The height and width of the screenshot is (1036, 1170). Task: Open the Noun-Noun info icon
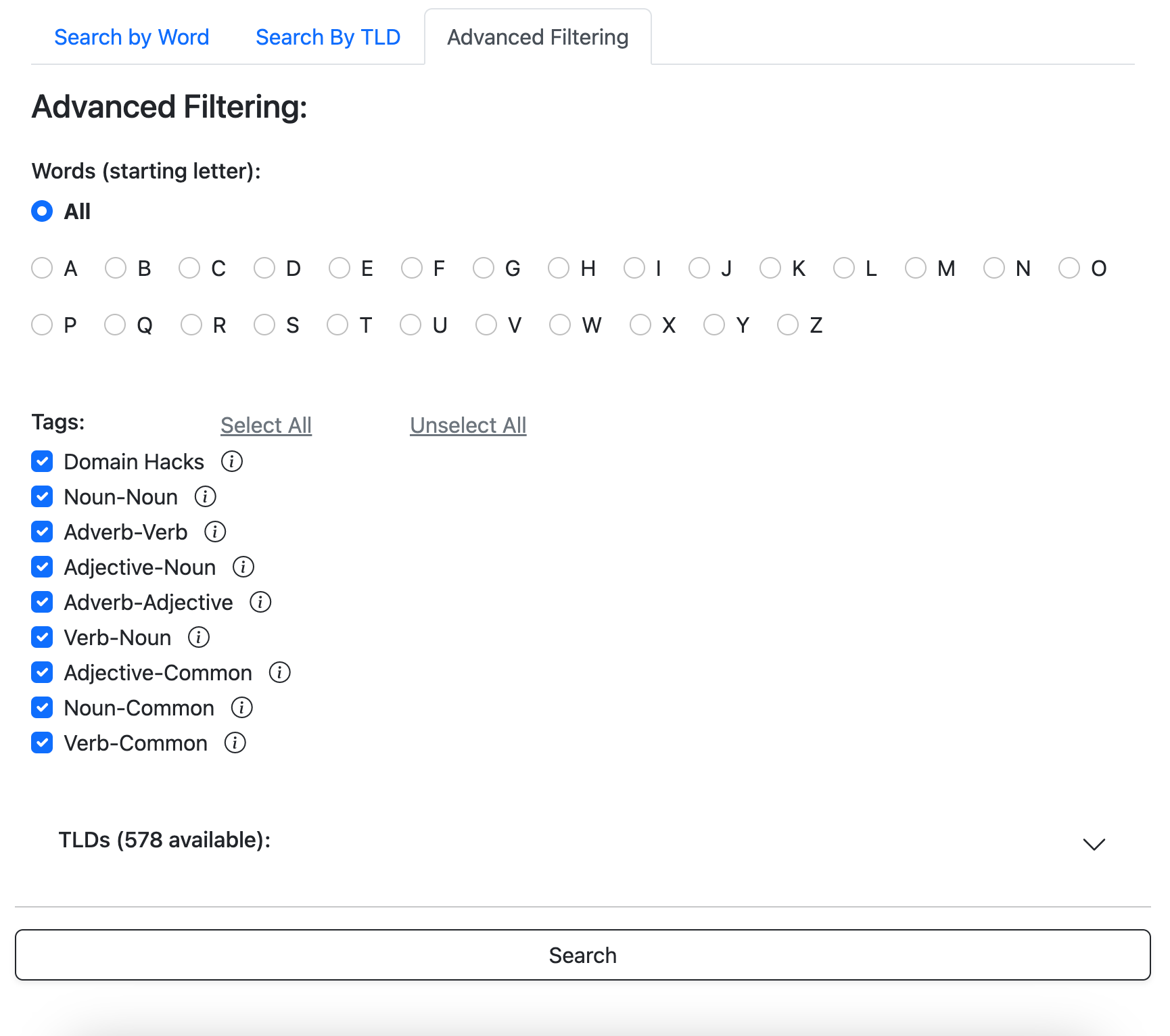click(206, 497)
